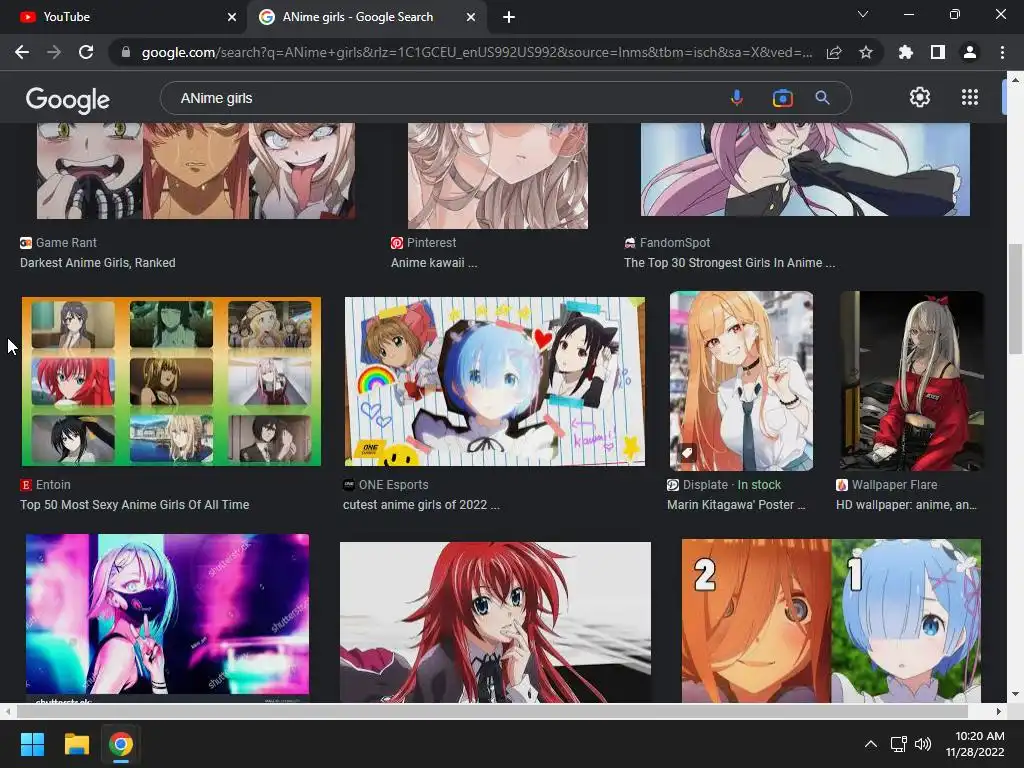The width and height of the screenshot is (1024, 768).
Task: Open Darkest Anime Girls, Ranked result
Action: click(97, 263)
